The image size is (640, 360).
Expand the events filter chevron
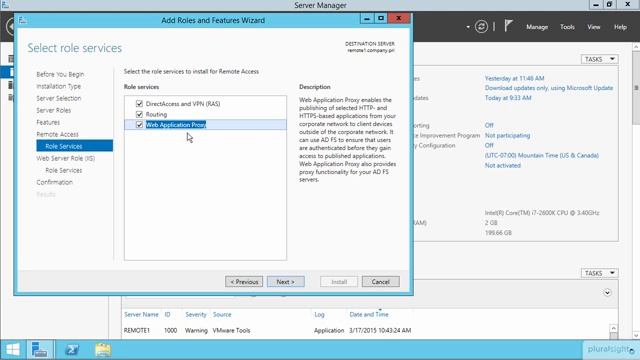(x=607, y=293)
